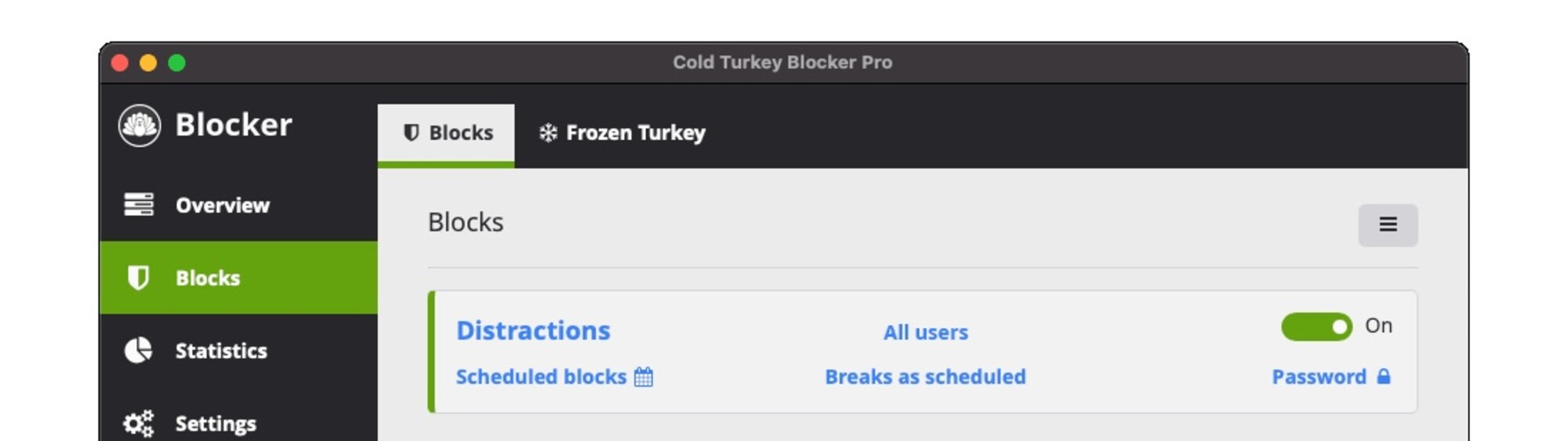Click the snowflake icon on Frozen Turkey tab
This screenshot has width=1568, height=441.
point(548,133)
